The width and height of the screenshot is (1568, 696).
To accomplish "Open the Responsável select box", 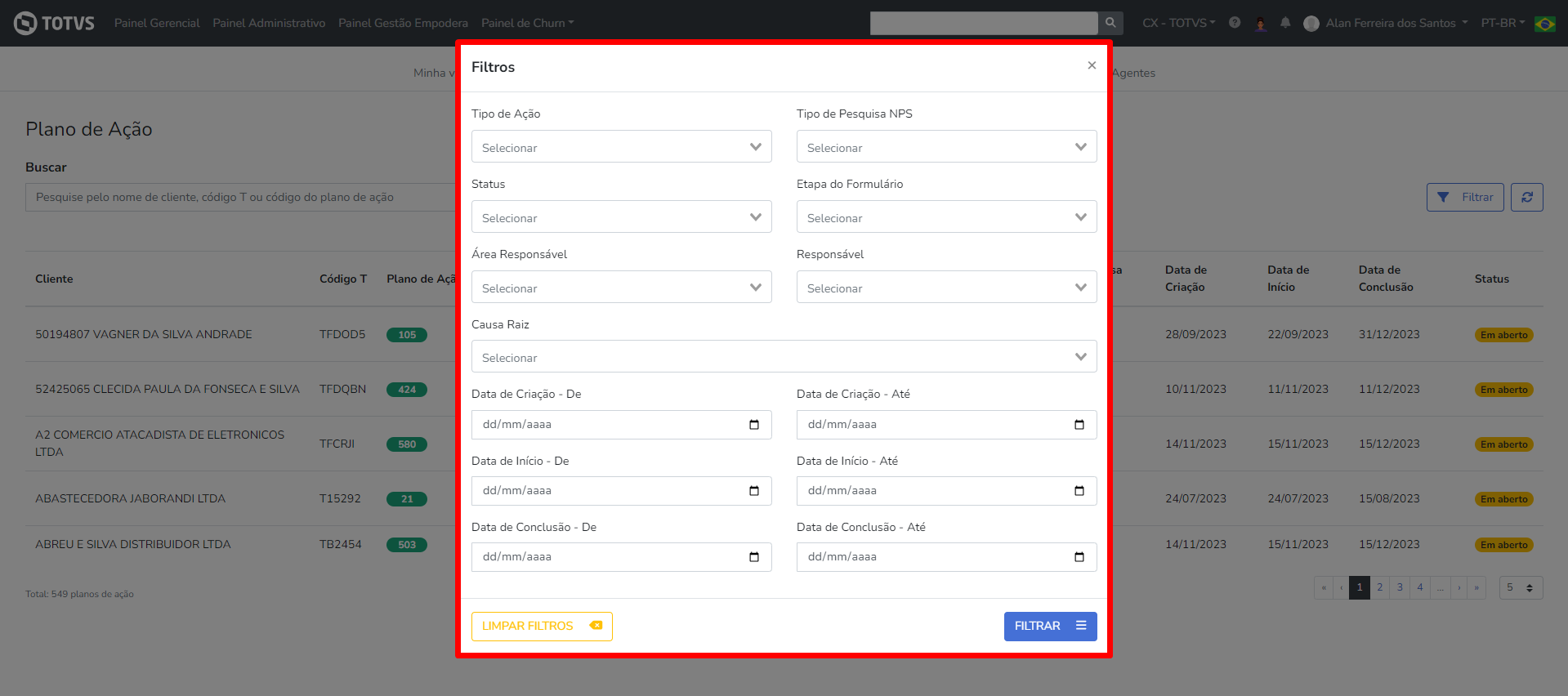I will pos(946,288).
